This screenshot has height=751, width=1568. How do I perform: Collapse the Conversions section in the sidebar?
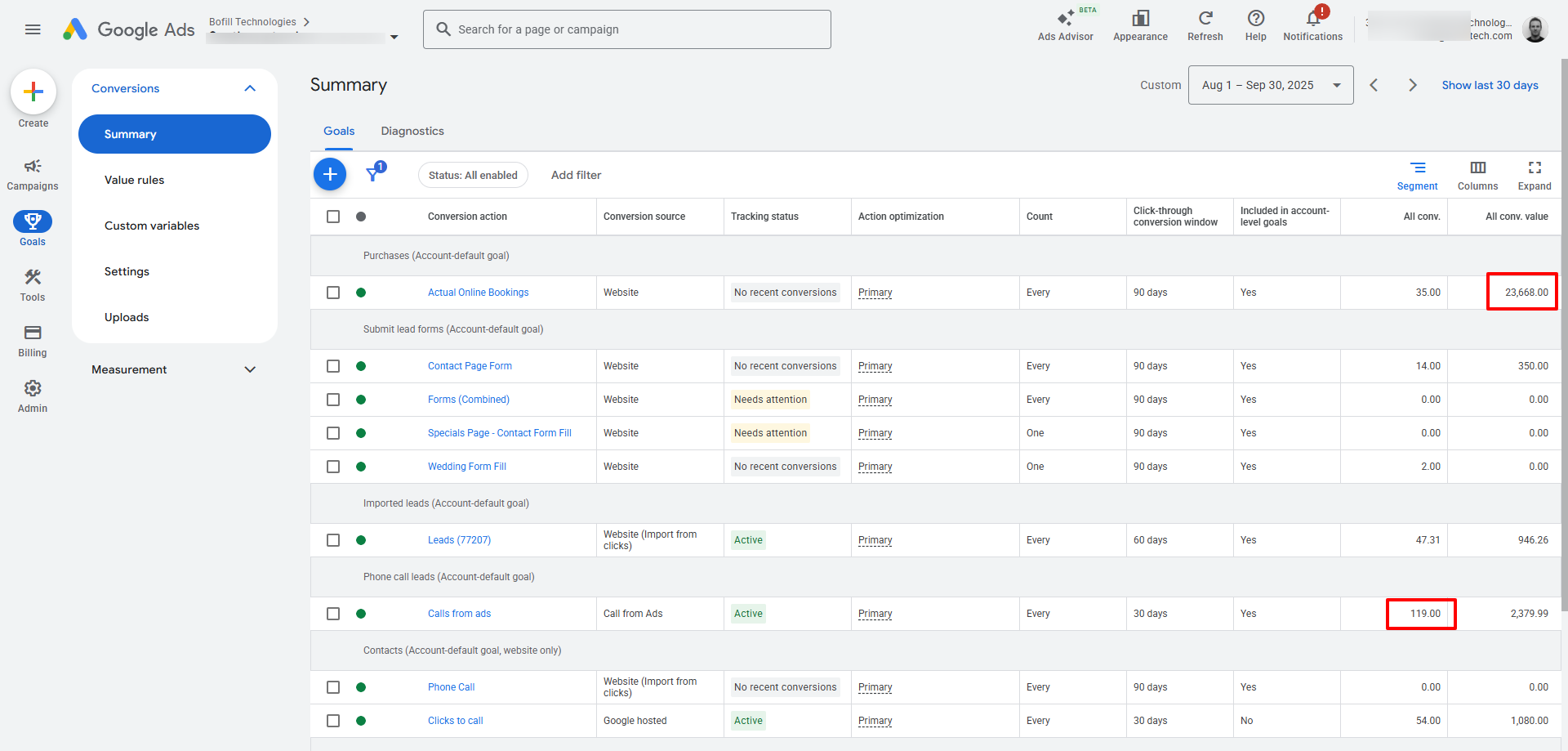(x=250, y=88)
